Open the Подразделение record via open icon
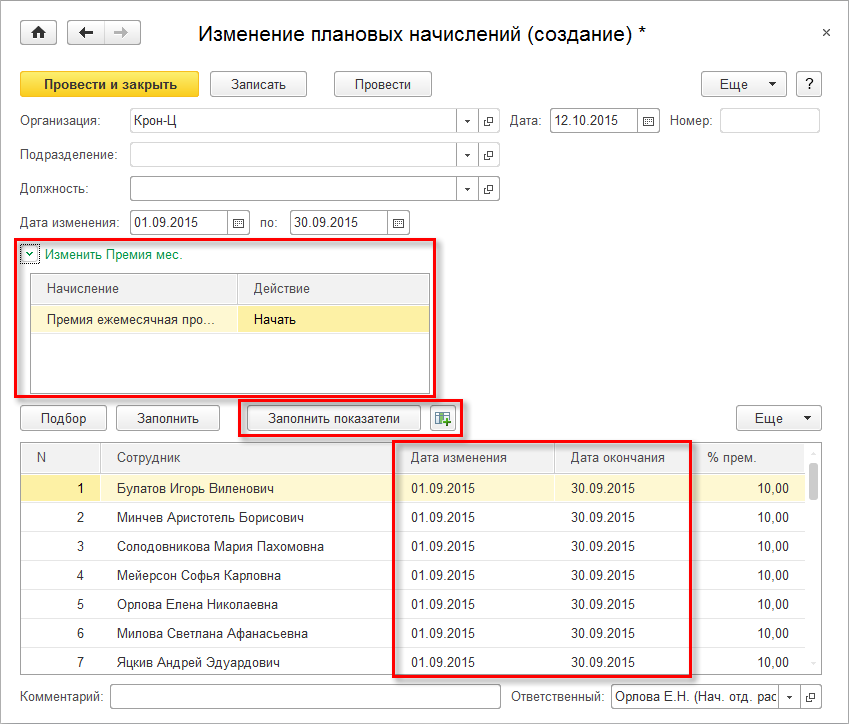 [488, 155]
